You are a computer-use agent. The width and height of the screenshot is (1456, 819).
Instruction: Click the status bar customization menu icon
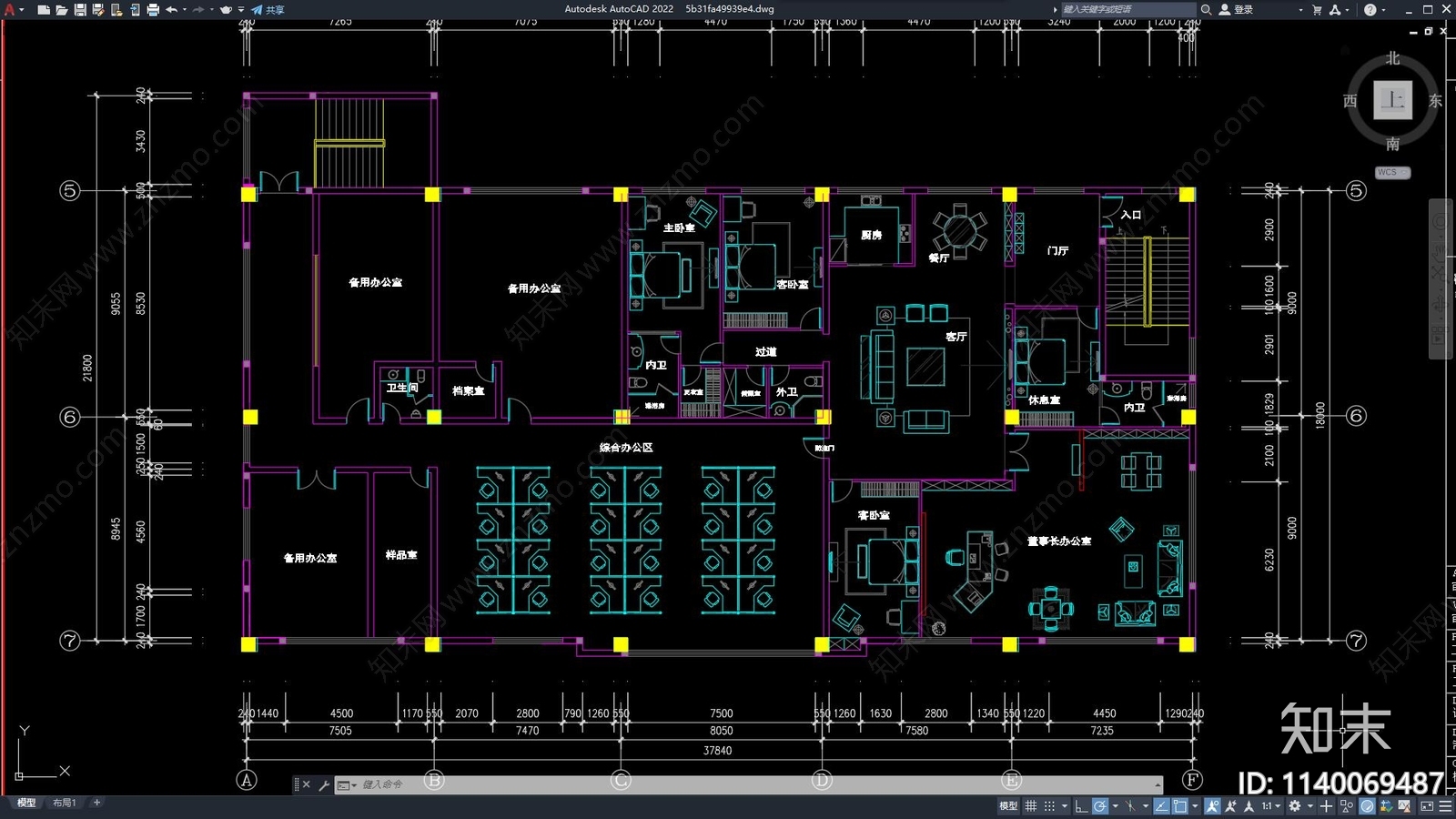[1445, 806]
